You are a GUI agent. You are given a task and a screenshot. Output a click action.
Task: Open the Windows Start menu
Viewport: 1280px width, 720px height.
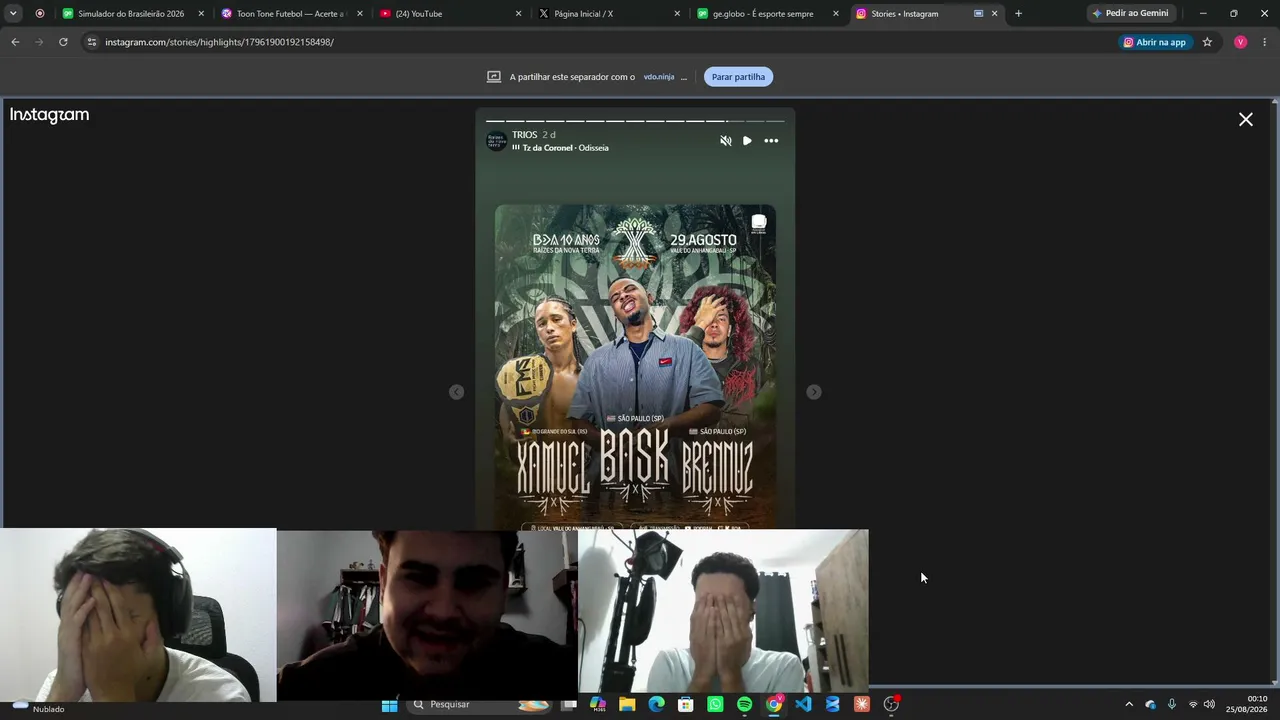(389, 705)
